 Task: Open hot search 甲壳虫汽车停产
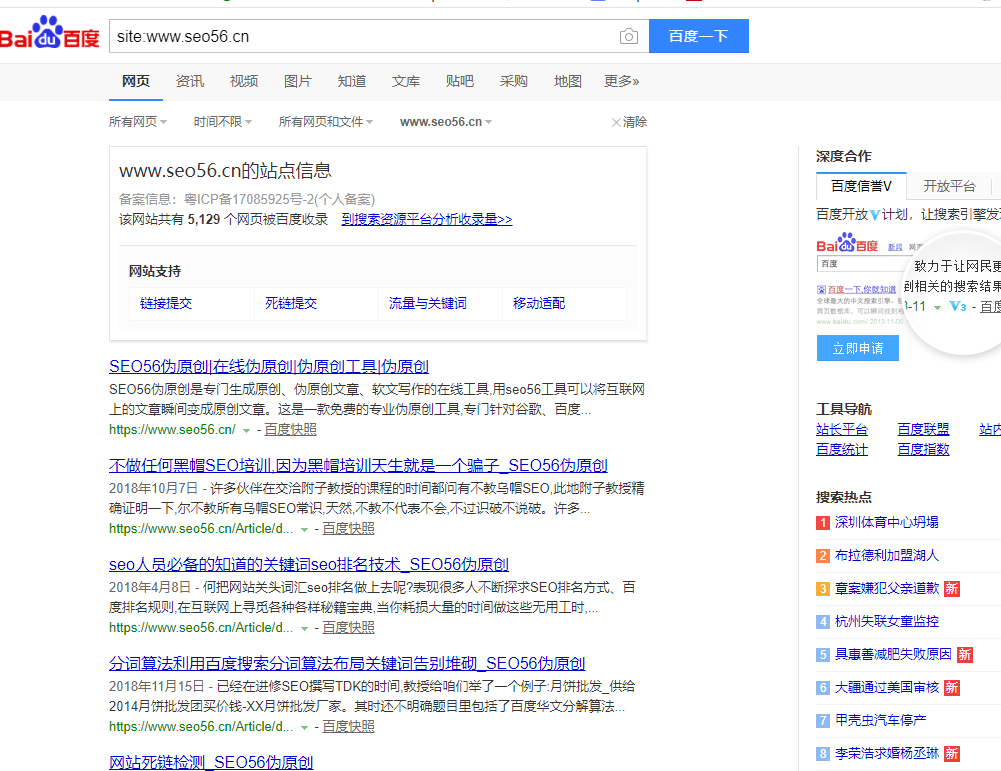coord(880,720)
